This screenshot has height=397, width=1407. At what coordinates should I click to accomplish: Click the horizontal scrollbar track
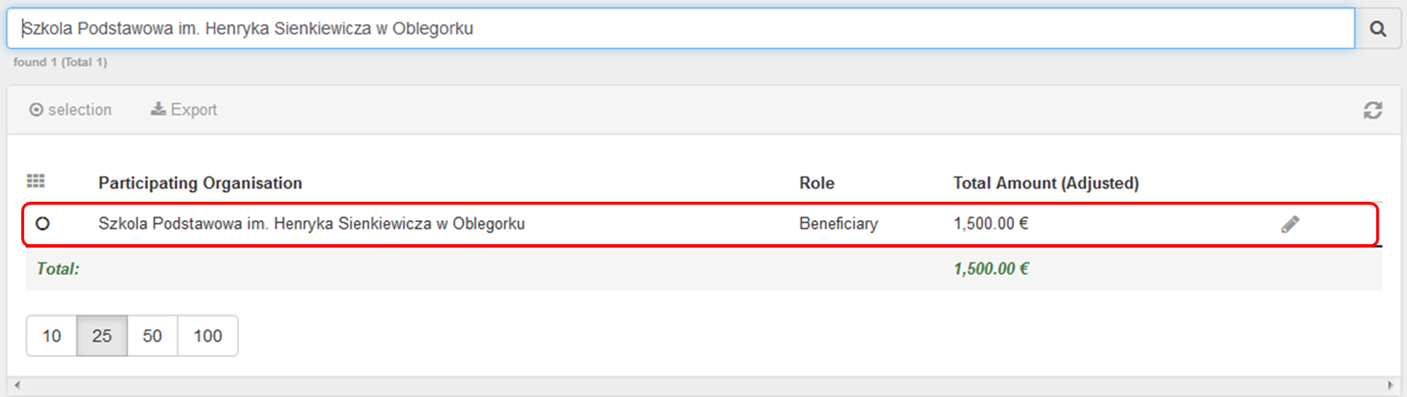(703, 385)
